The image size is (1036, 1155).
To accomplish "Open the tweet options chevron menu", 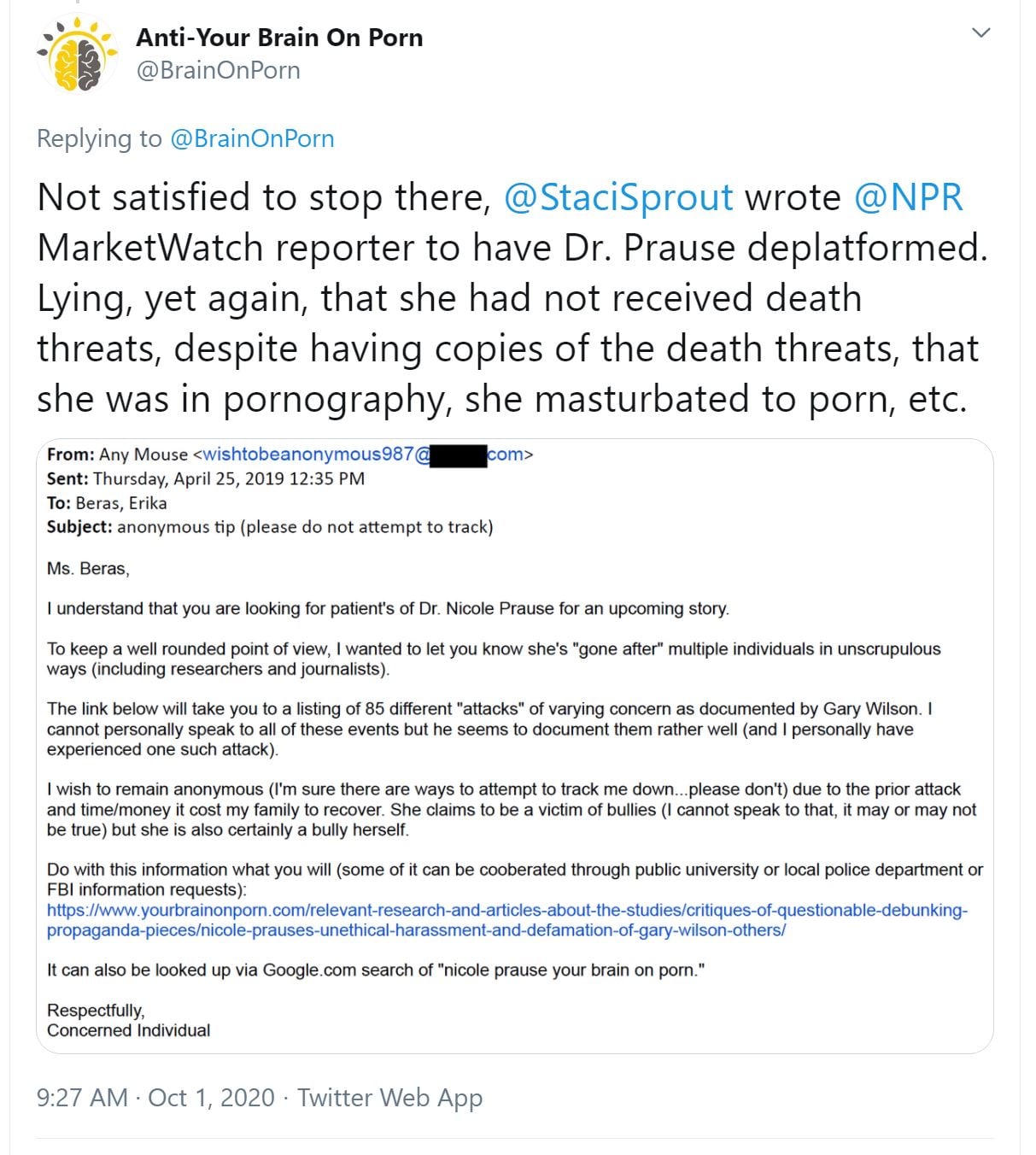I will point(981,33).
